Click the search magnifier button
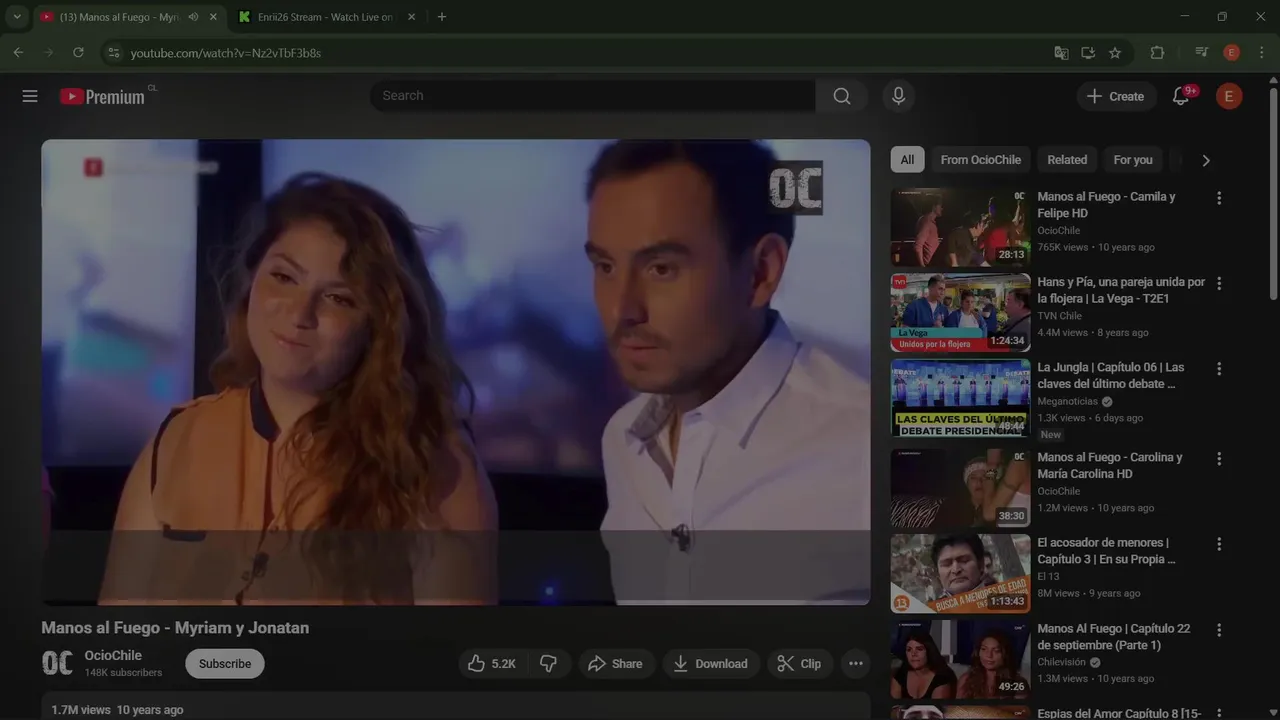The image size is (1280, 720). coord(842,96)
